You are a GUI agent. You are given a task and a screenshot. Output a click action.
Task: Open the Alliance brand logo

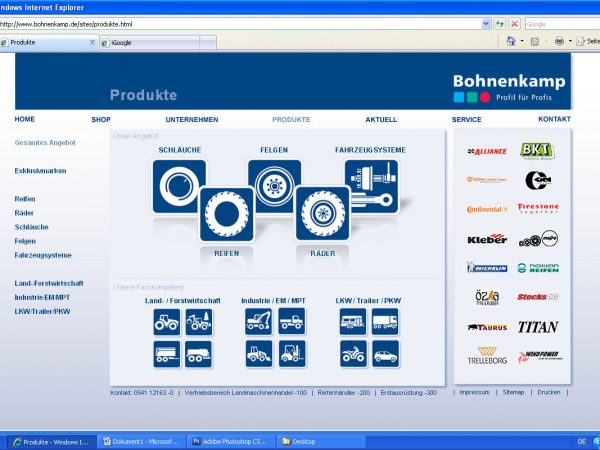click(487, 152)
